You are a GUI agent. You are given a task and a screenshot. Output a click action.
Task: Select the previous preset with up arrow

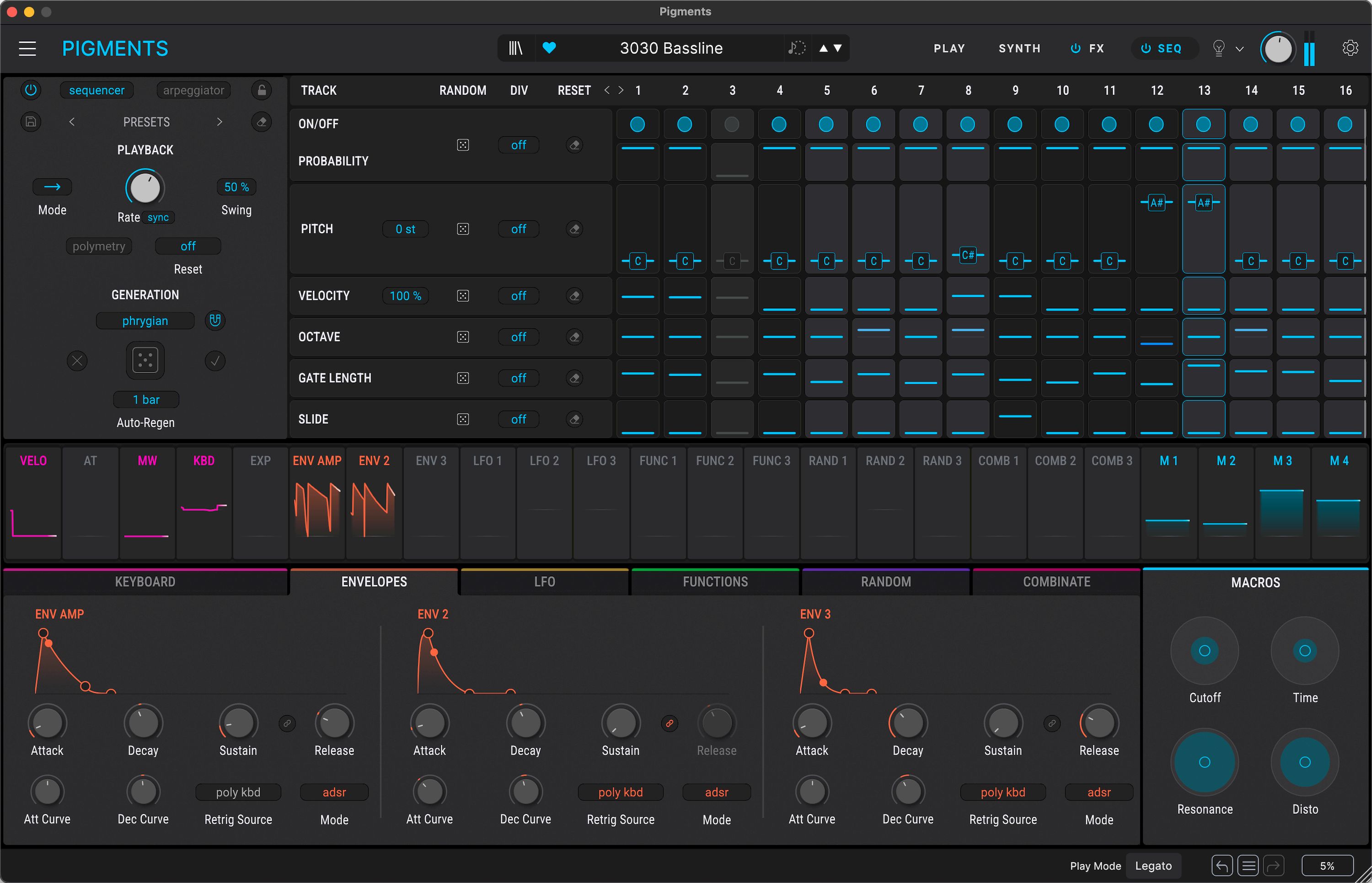[823, 48]
